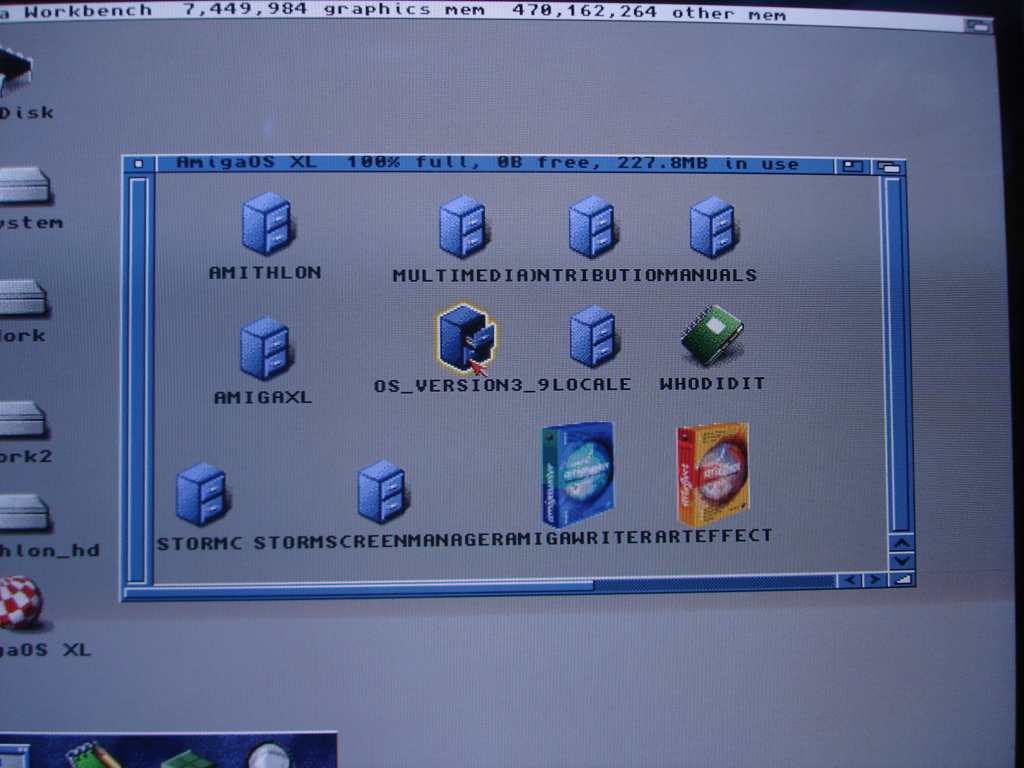
Task: Click the window sizing gadget in the corner
Action: (903, 579)
